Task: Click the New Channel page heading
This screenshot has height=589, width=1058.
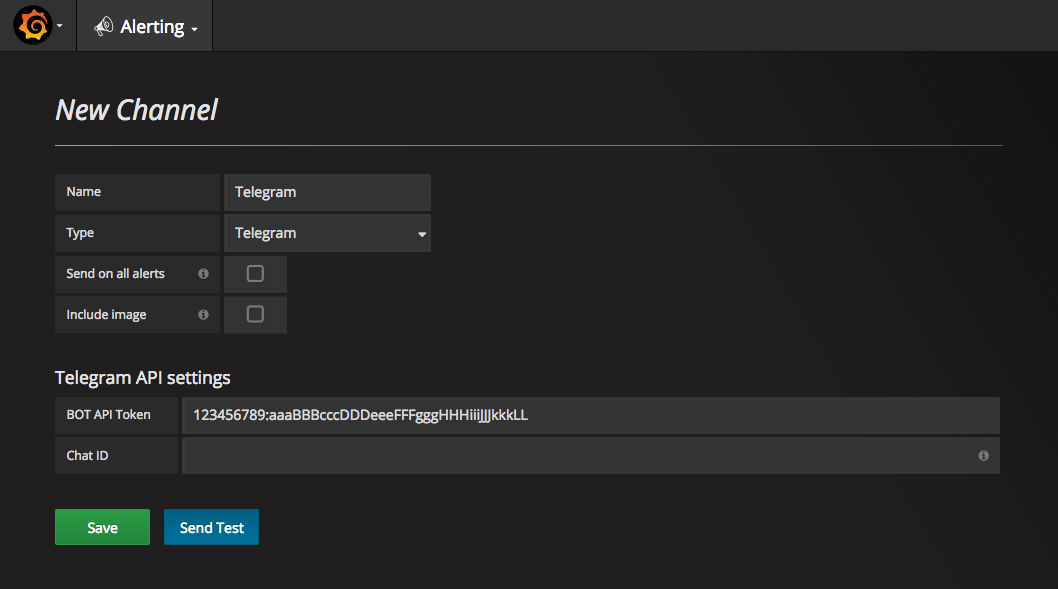Action: [136, 110]
